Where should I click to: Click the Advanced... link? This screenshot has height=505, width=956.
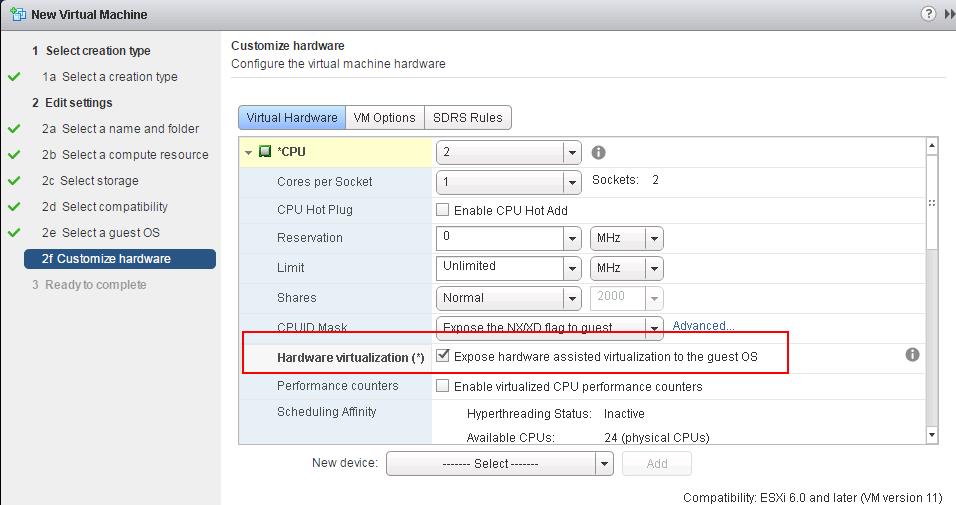click(x=703, y=326)
